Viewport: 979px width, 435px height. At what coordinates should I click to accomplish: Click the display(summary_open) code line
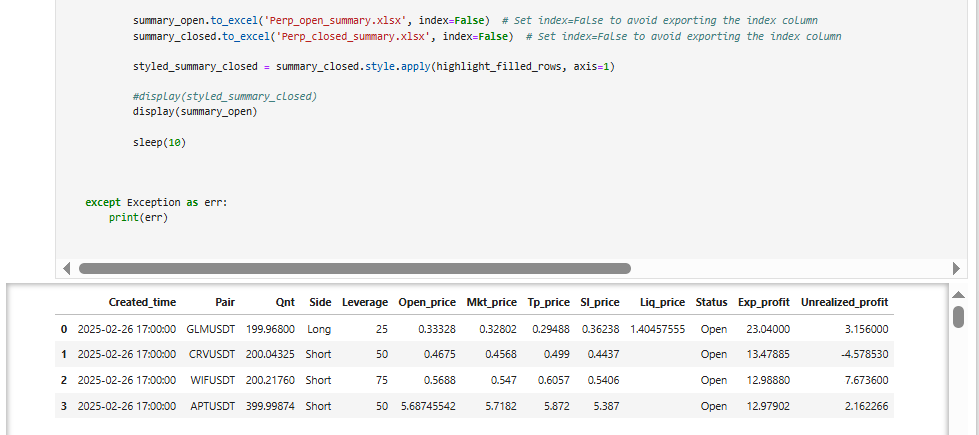(195, 112)
